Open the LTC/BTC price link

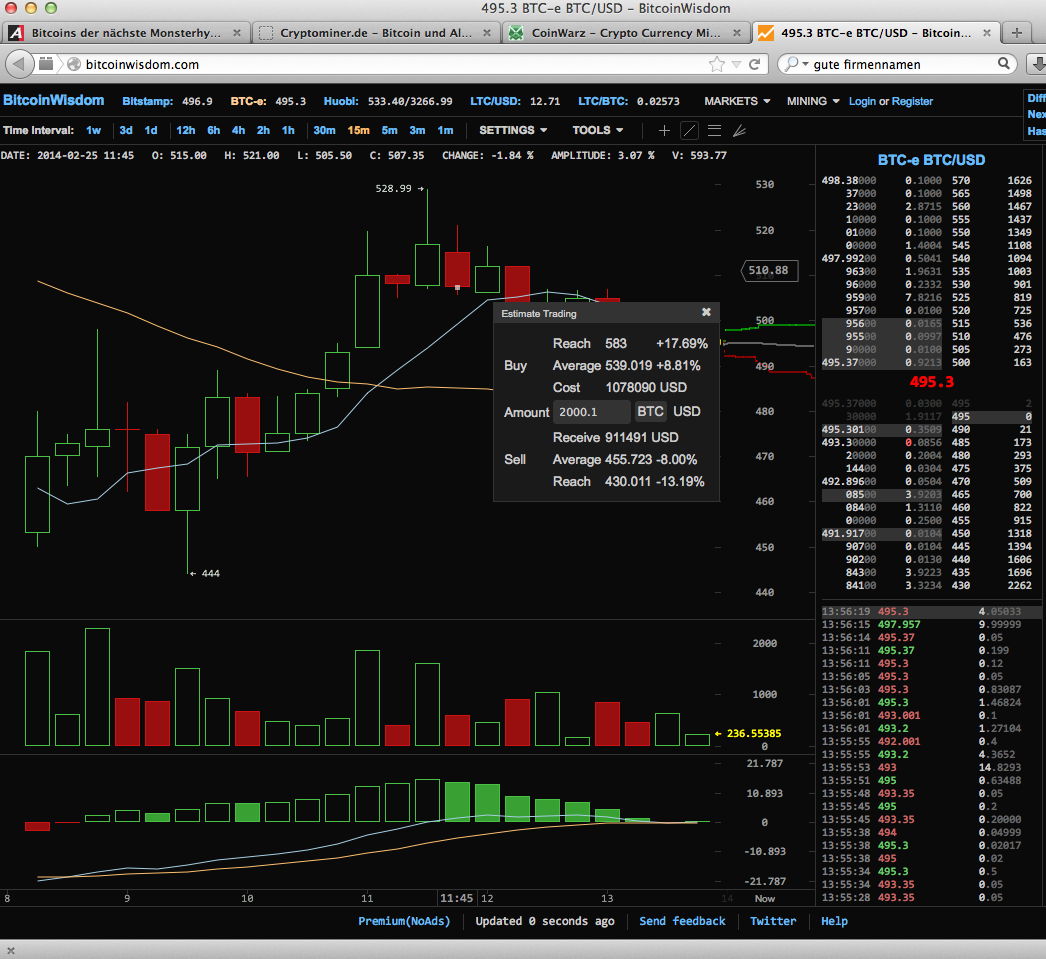point(629,101)
